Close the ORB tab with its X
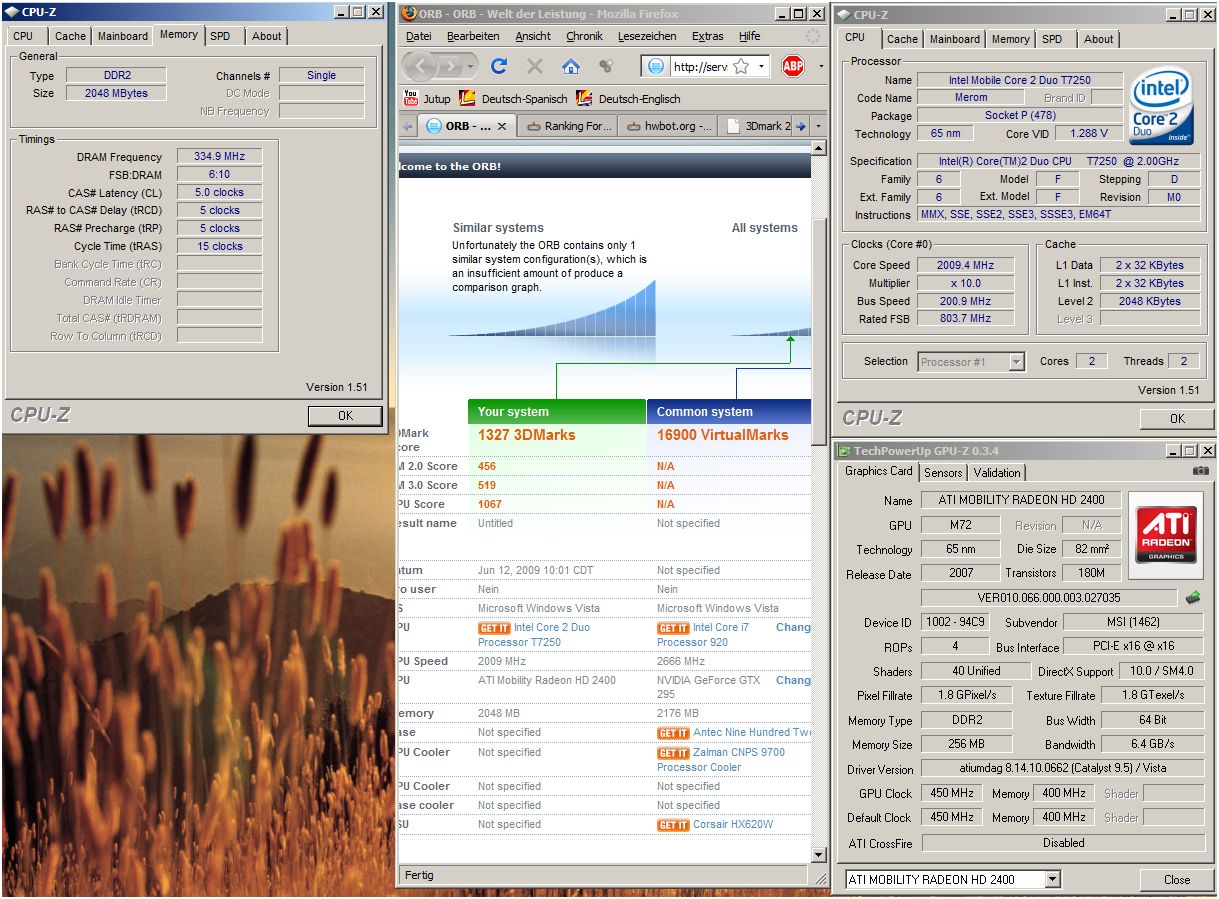The image size is (1219, 899). (x=502, y=126)
